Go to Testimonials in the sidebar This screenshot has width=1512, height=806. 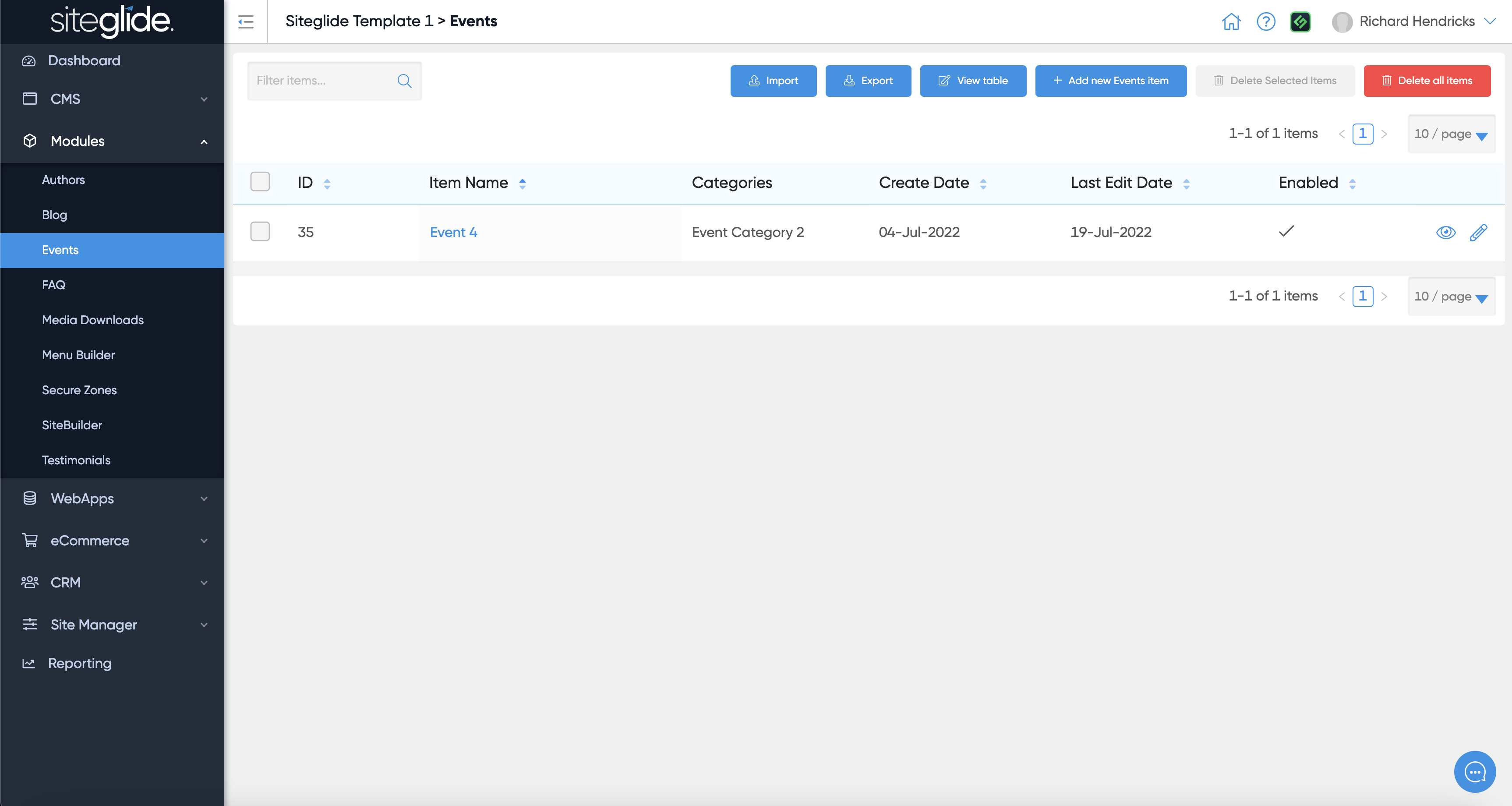[76, 460]
